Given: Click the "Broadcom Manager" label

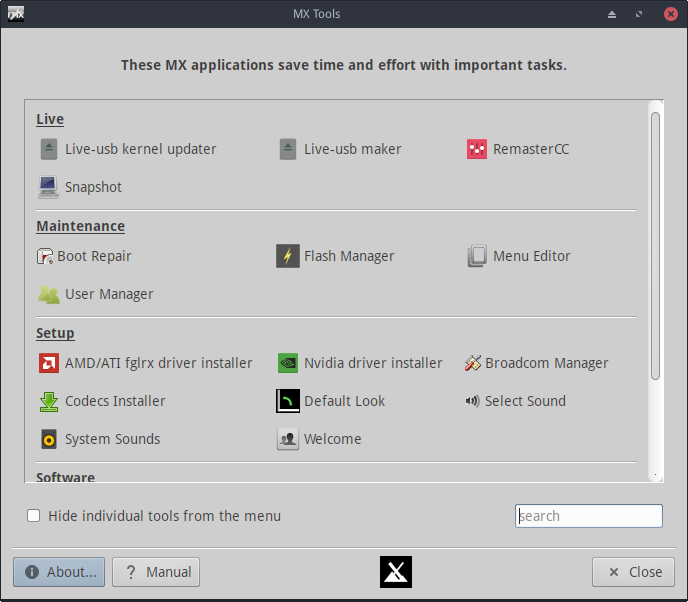Looking at the screenshot, I should [x=547, y=363].
